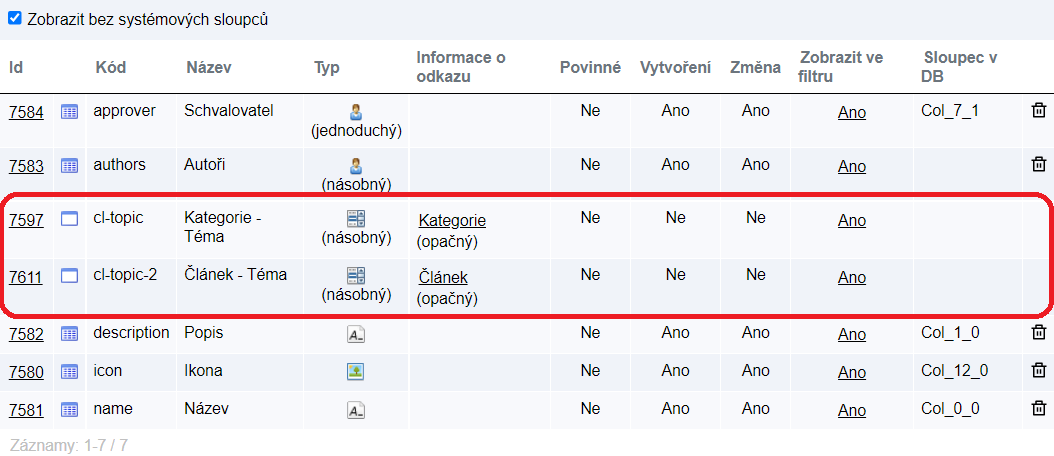Delete the approver column using trash icon
Image resolution: width=1054 pixels, height=456 pixels.
point(1039,110)
